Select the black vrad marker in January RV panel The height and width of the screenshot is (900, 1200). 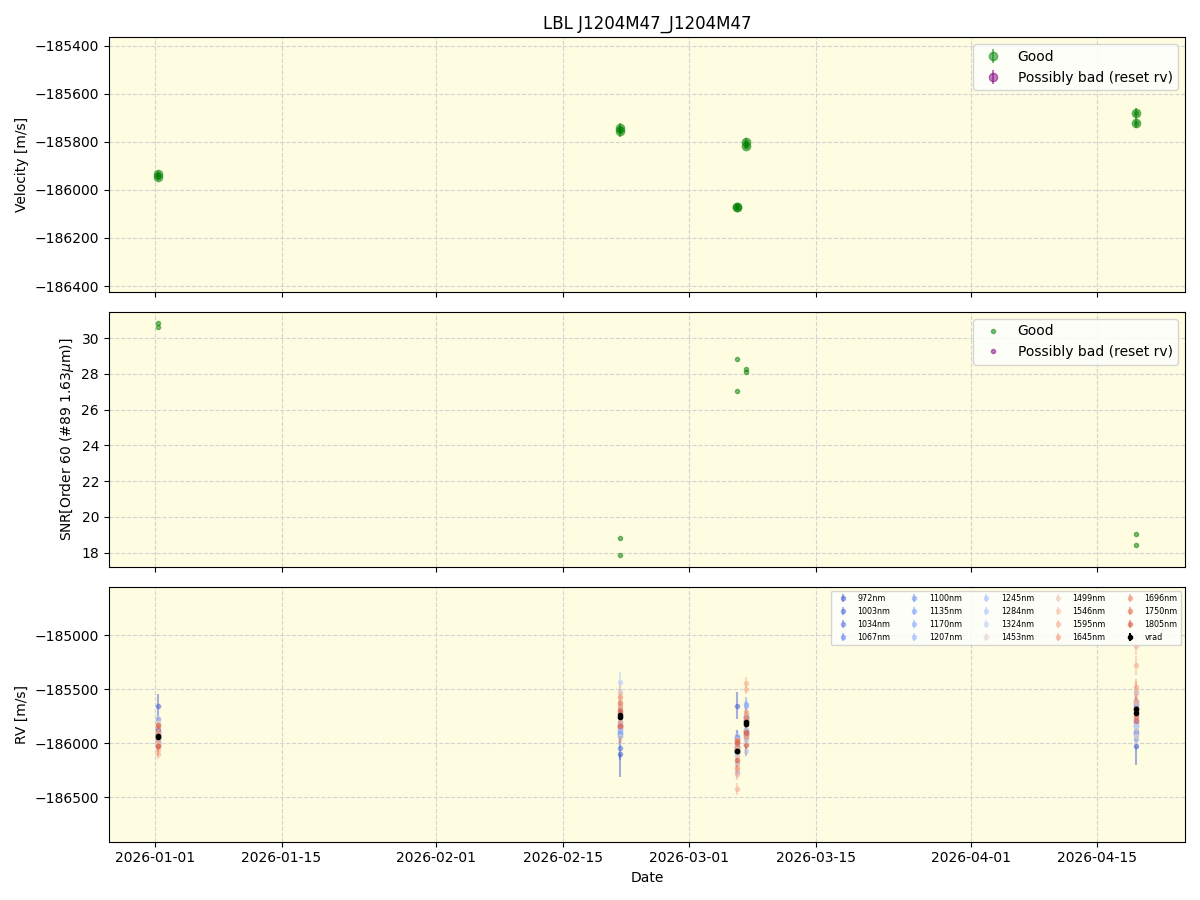(x=158, y=737)
